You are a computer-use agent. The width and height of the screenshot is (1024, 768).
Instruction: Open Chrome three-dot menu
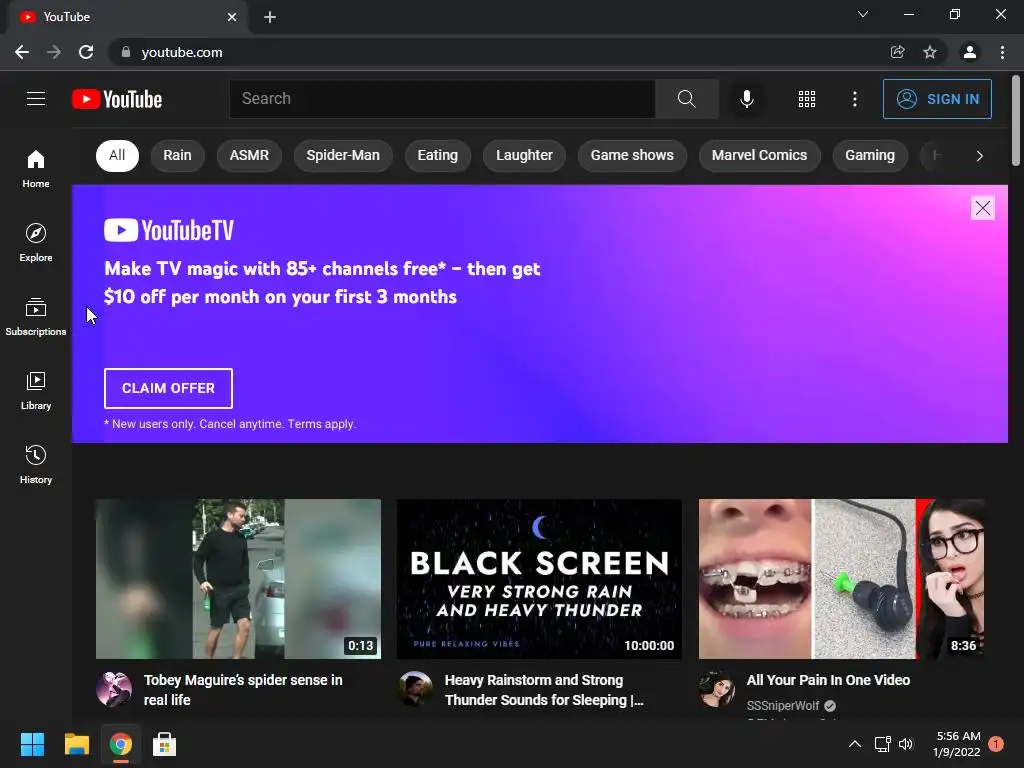click(1002, 52)
